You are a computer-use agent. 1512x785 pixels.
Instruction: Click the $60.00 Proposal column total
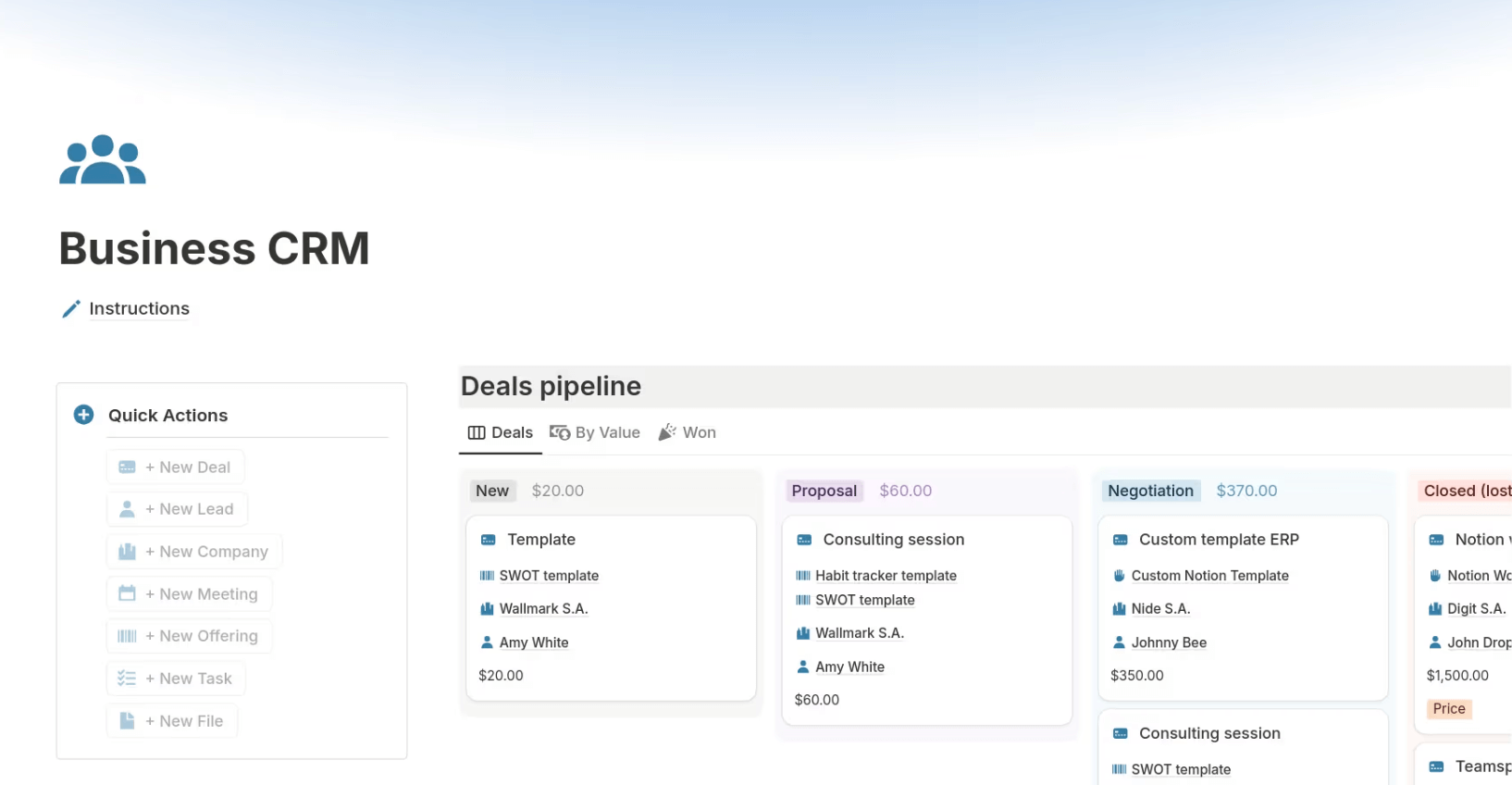click(x=905, y=491)
